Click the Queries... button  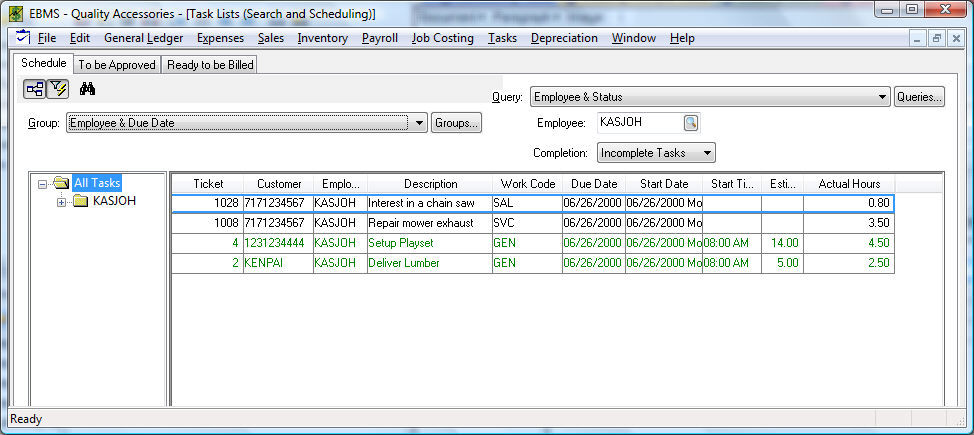pyautogui.click(x=919, y=97)
